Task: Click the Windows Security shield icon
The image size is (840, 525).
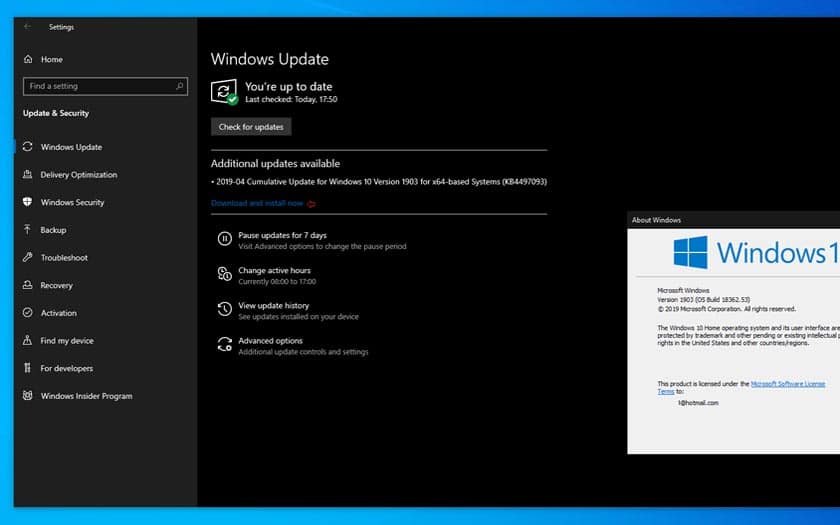Action: point(28,202)
